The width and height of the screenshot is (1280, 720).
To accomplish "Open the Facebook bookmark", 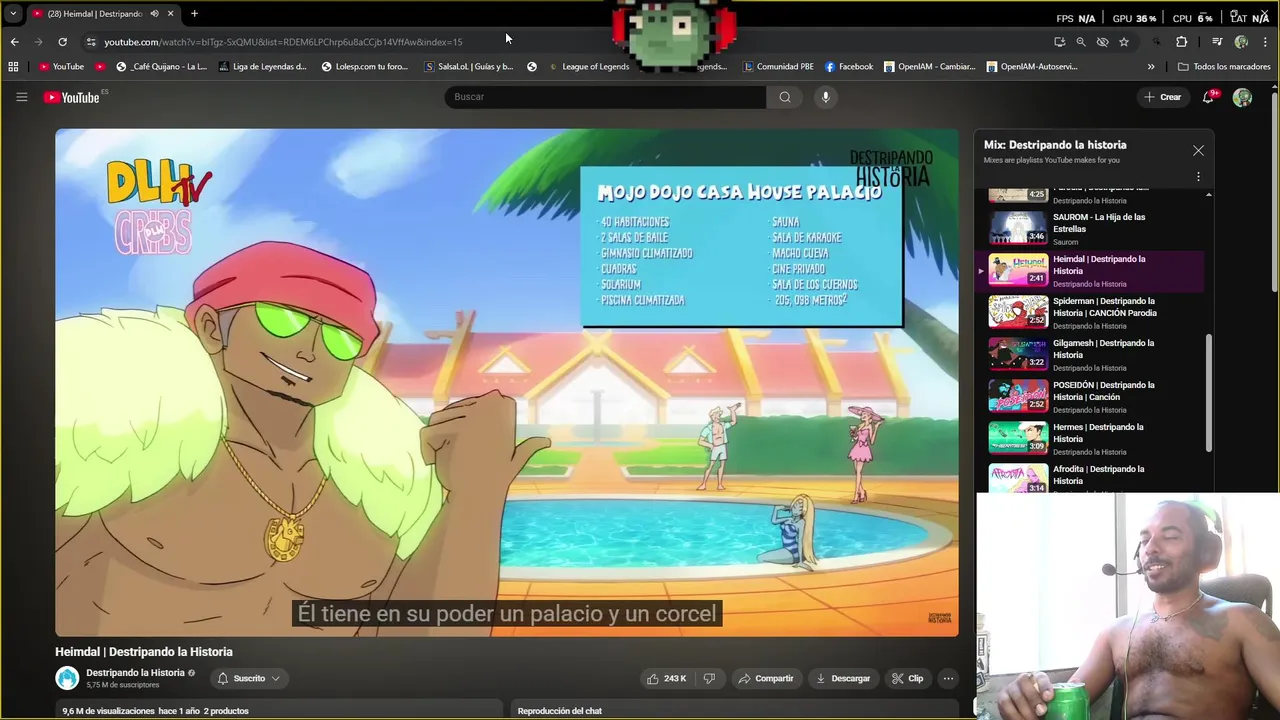I will tap(849, 67).
